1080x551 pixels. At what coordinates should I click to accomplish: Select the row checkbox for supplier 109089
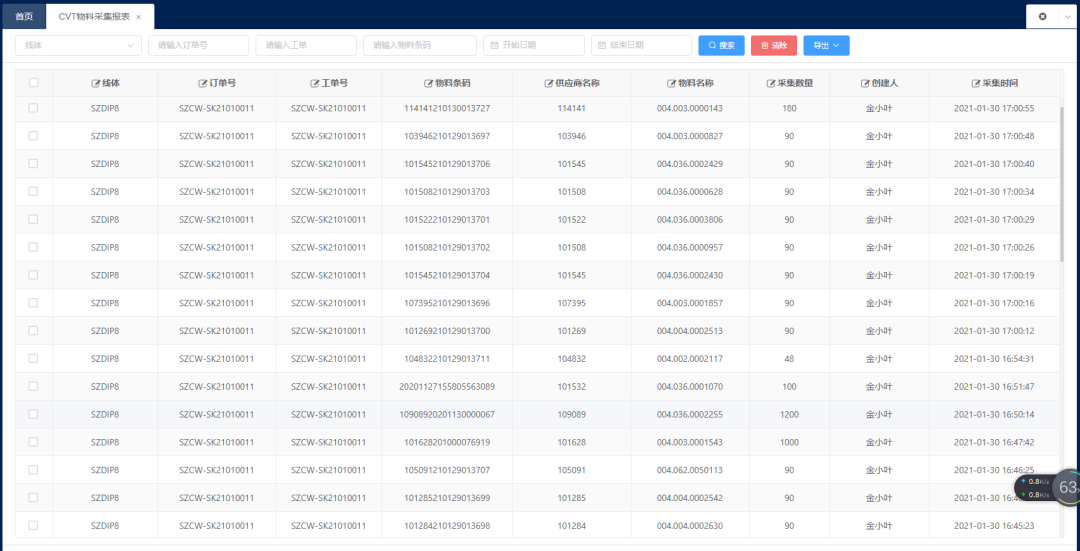click(34, 414)
